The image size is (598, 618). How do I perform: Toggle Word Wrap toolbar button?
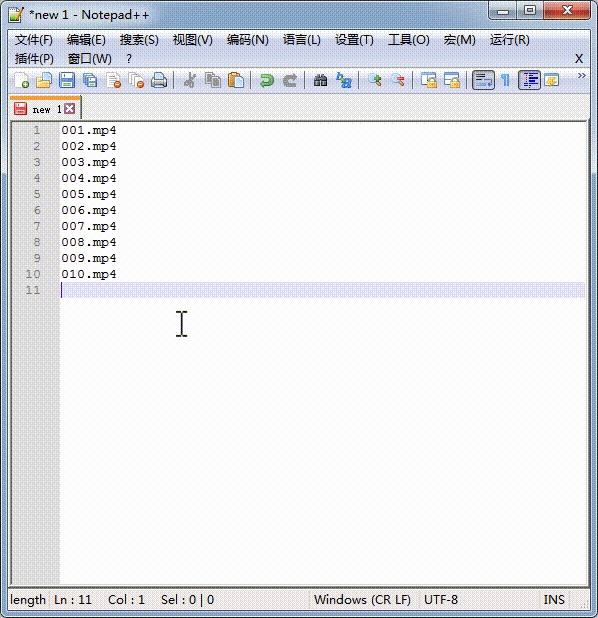coord(483,80)
